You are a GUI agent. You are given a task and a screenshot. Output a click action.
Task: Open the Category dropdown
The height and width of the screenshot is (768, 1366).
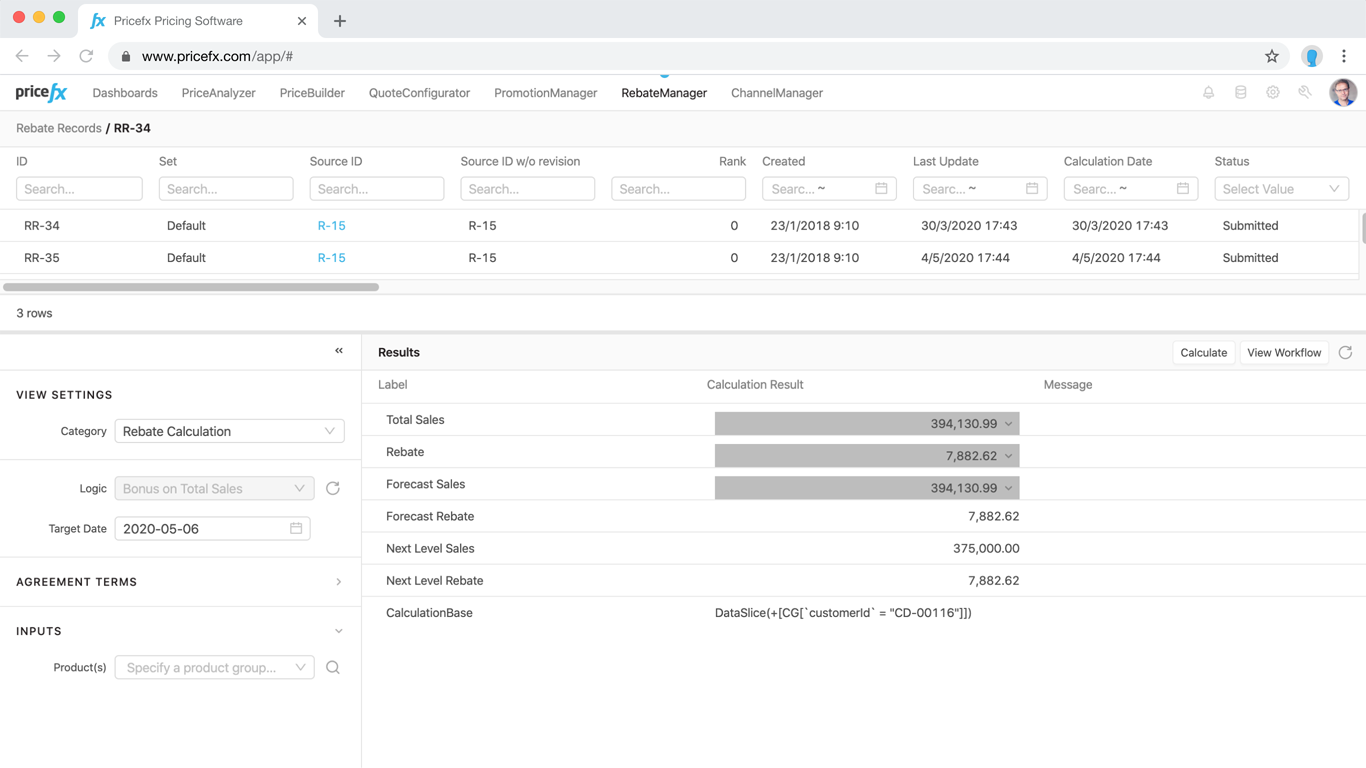[229, 432]
